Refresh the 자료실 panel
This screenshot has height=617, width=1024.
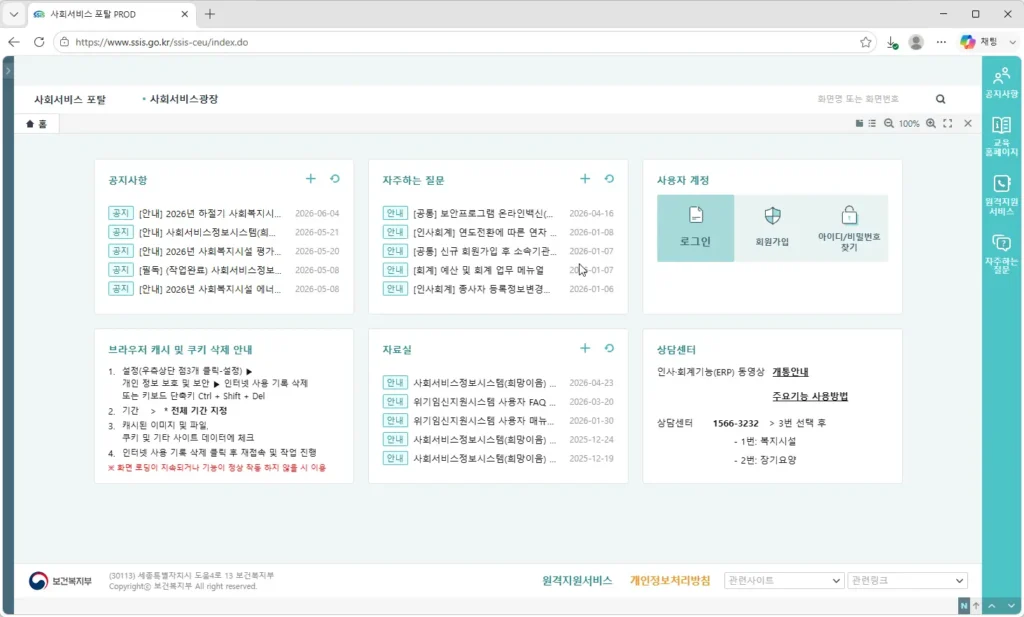(x=609, y=349)
